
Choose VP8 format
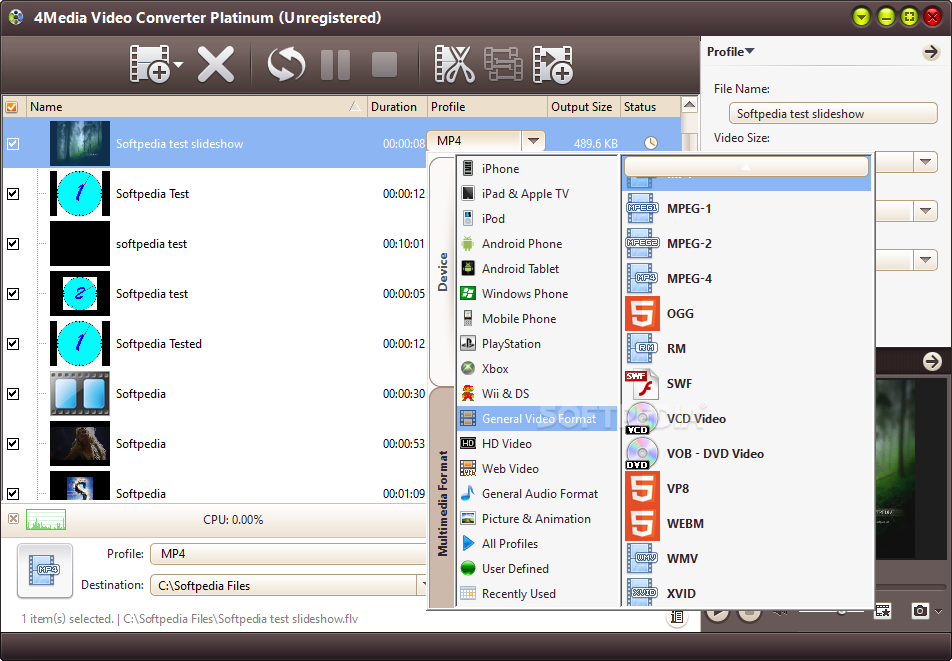pyautogui.click(x=747, y=489)
